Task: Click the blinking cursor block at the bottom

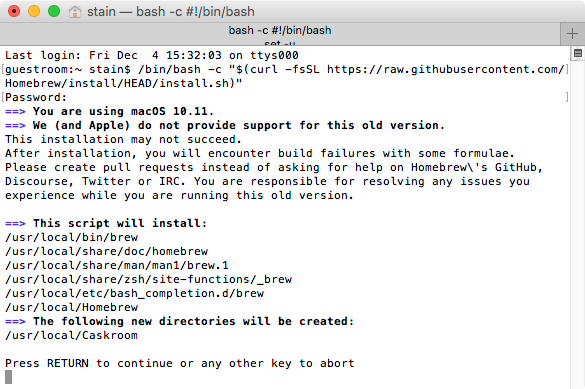Action: pos(9,377)
